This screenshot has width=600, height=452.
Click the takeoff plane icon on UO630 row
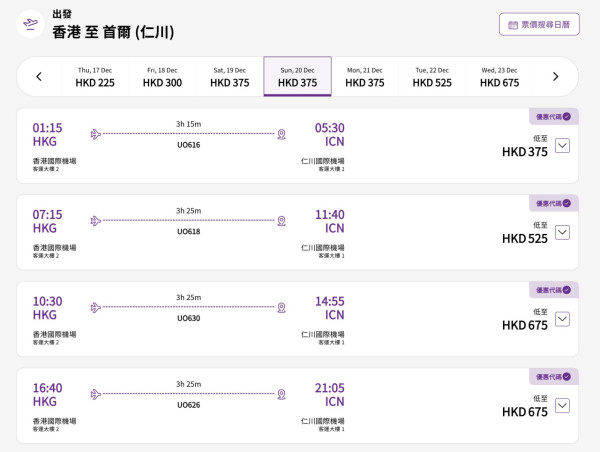point(96,307)
